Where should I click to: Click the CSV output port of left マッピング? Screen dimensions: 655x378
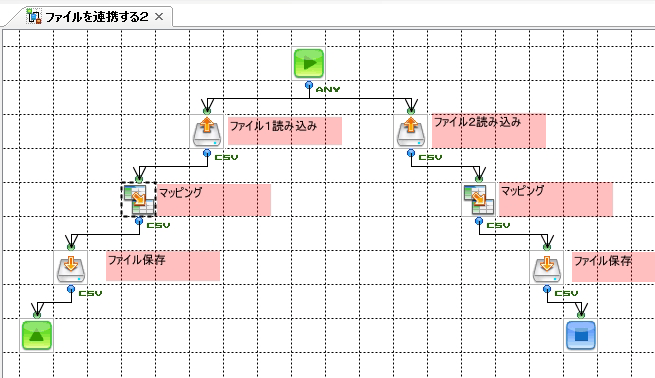(x=139, y=221)
